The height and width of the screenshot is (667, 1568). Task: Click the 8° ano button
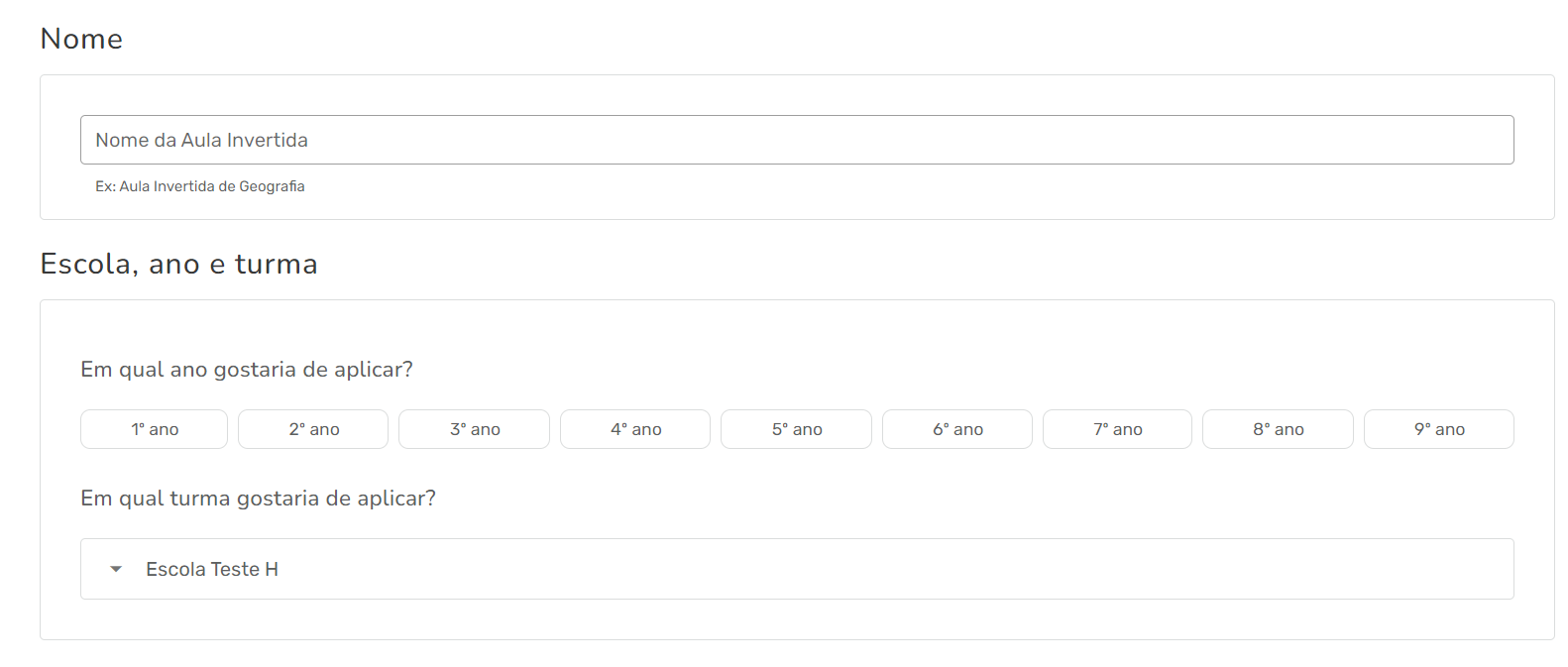[x=1278, y=429]
